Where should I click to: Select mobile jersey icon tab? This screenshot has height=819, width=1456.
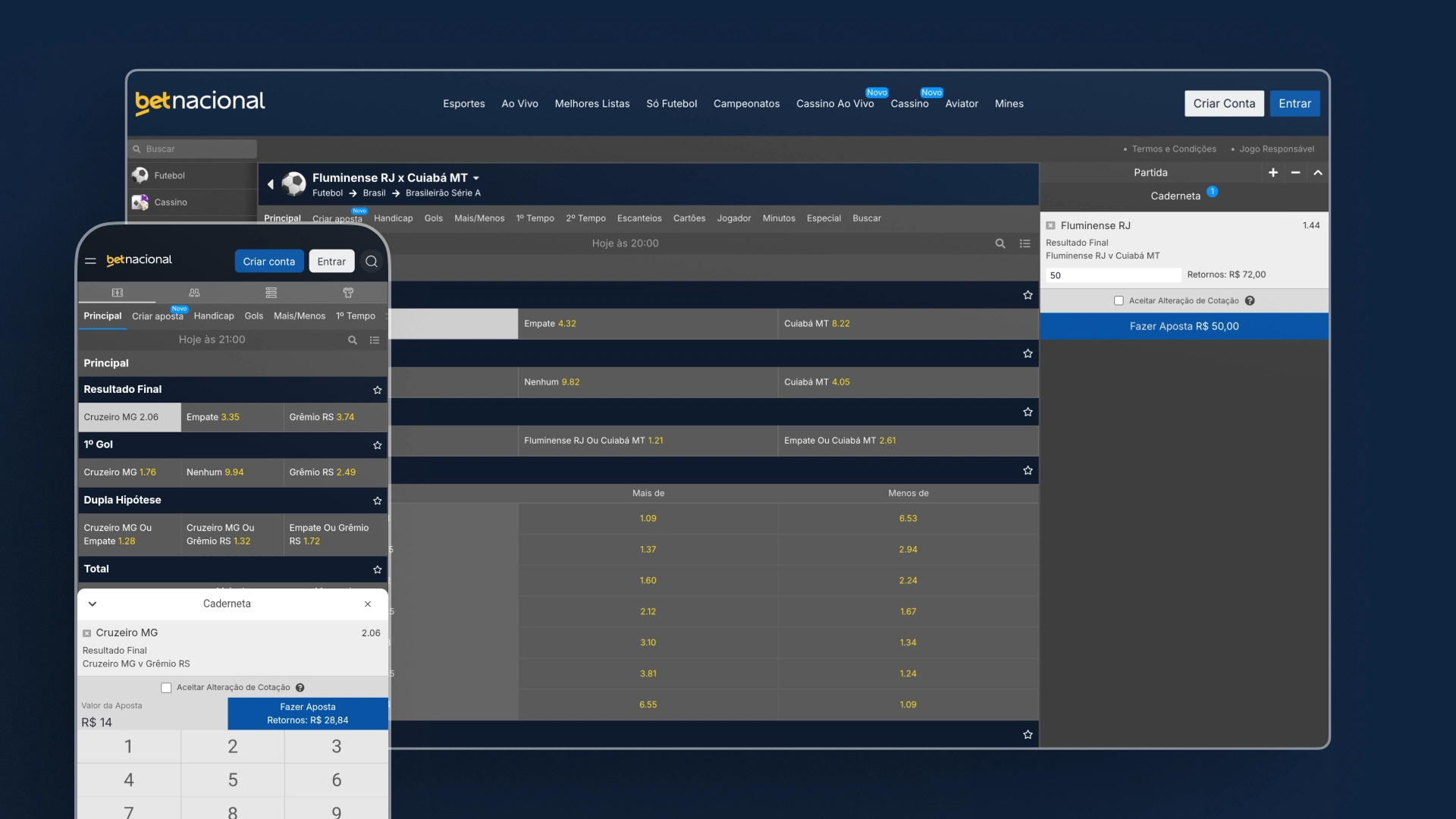click(x=348, y=293)
